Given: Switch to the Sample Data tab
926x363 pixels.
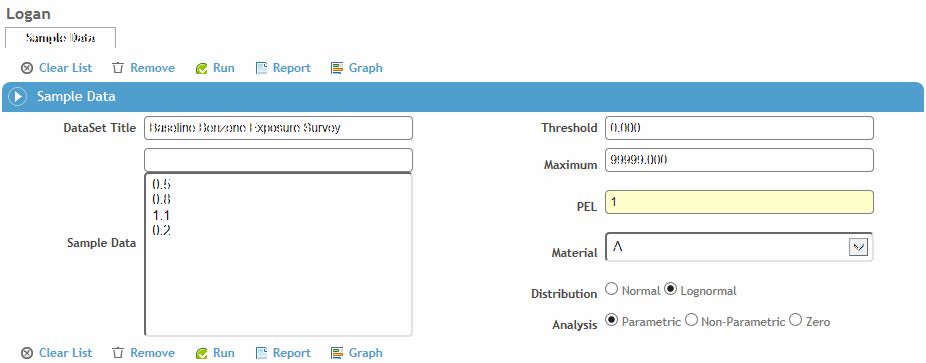Looking at the screenshot, I should pos(60,38).
